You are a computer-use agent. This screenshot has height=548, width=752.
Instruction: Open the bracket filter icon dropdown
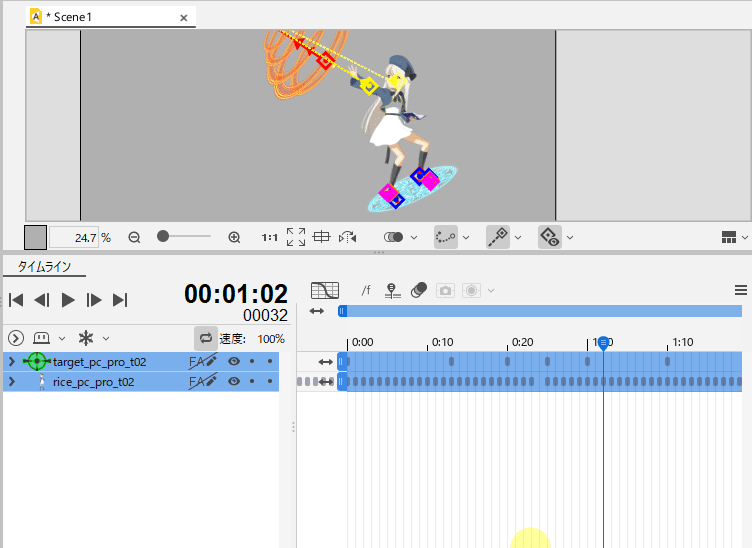point(62,338)
